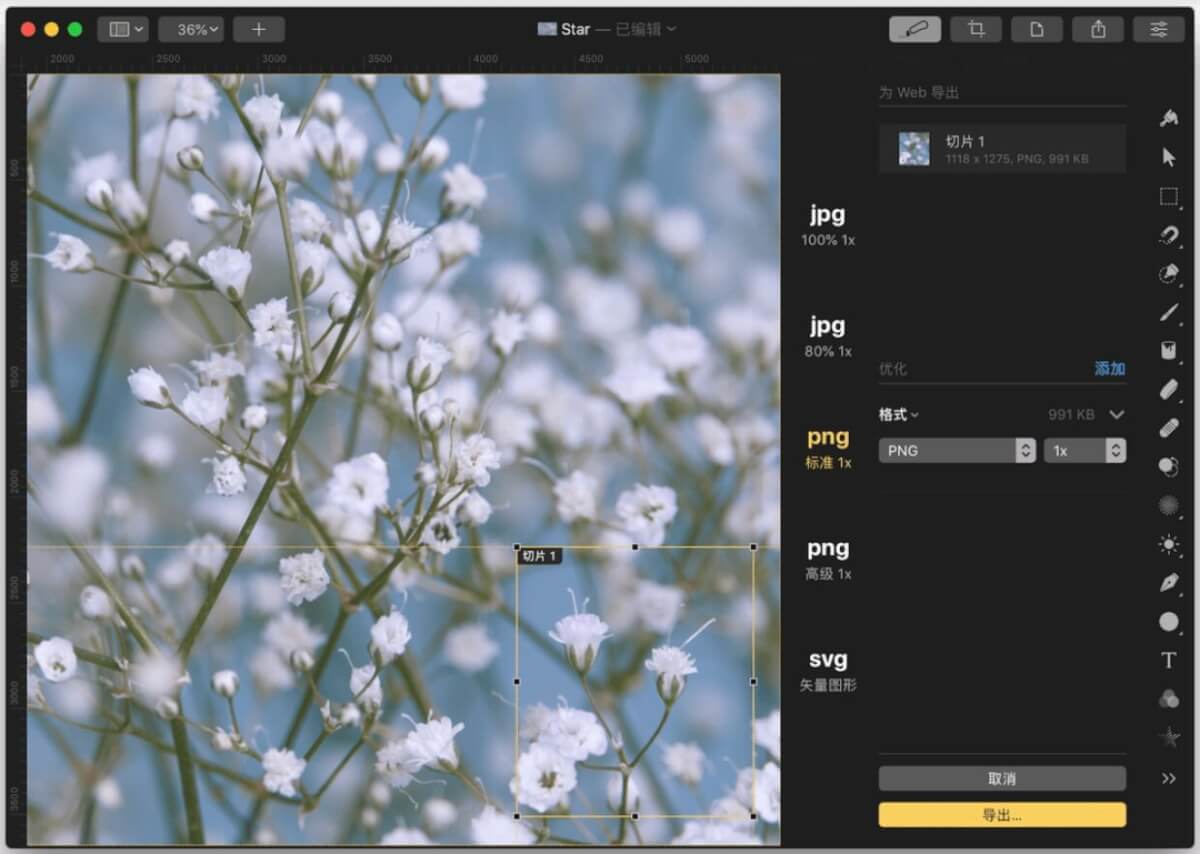This screenshot has width=1200, height=854.
Task: Select the circle Shape tool
Action: point(1168,622)
